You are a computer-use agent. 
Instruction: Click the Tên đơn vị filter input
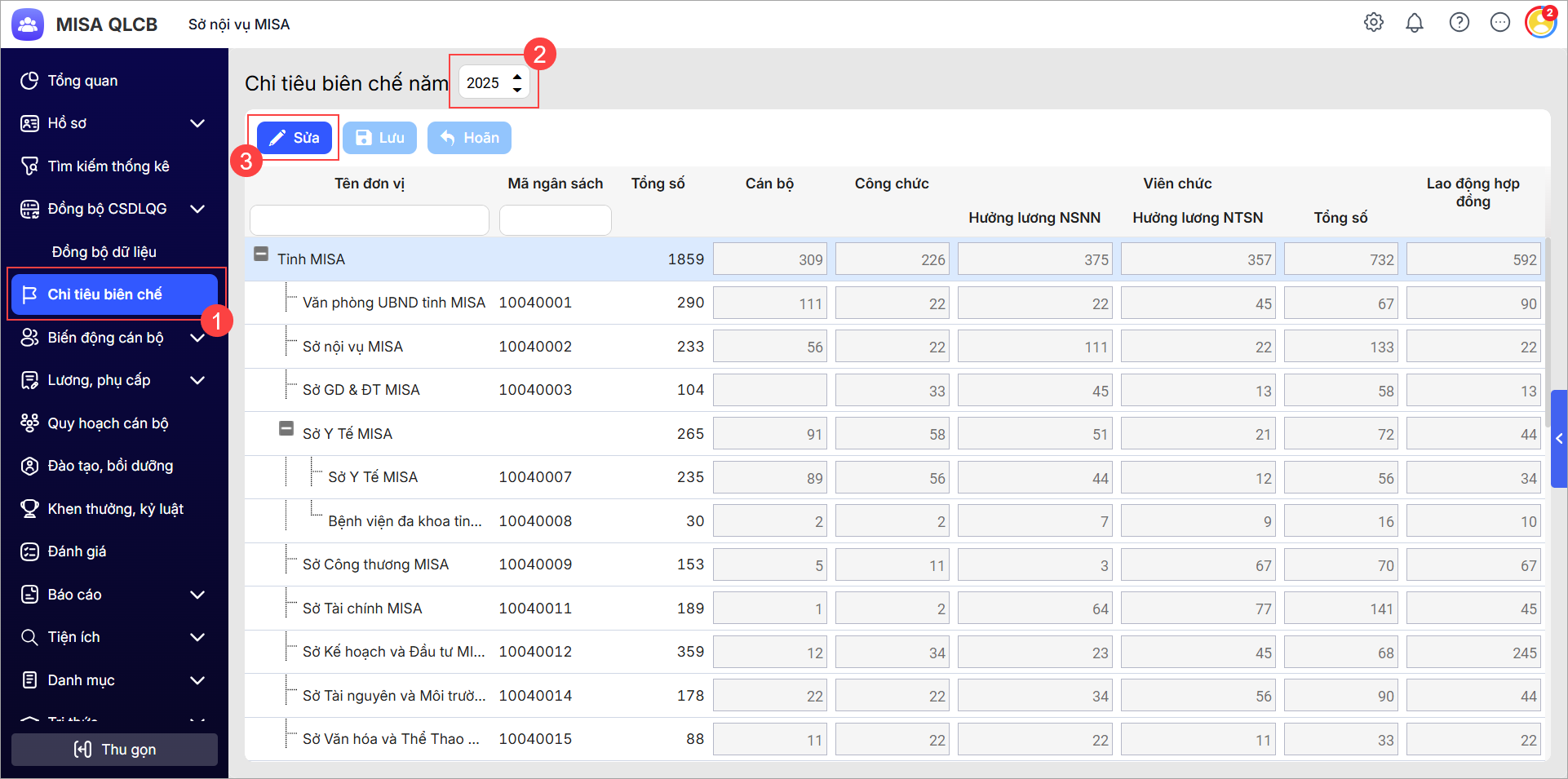pos(370,220)
